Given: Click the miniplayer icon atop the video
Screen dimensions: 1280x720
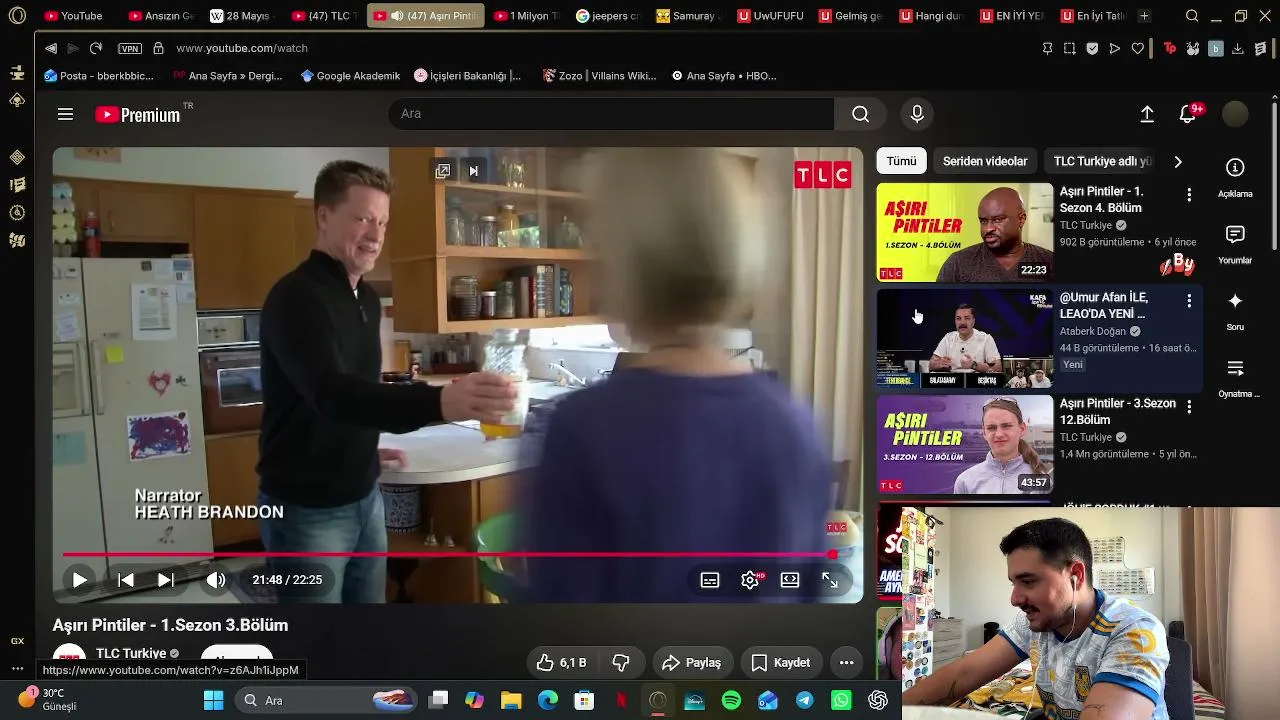Looking at the screenshot, I should tap(443, 171).
